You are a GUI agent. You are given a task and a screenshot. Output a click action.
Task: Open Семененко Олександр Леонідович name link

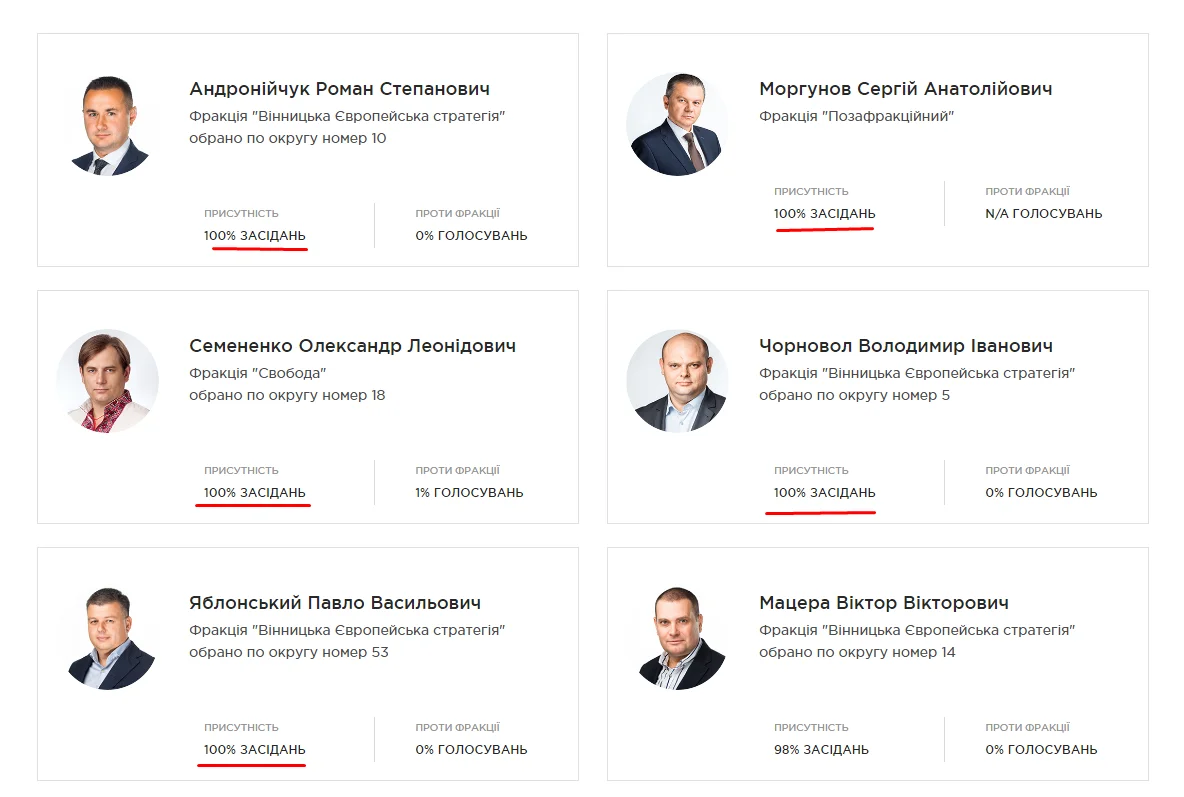coord(352,346)
